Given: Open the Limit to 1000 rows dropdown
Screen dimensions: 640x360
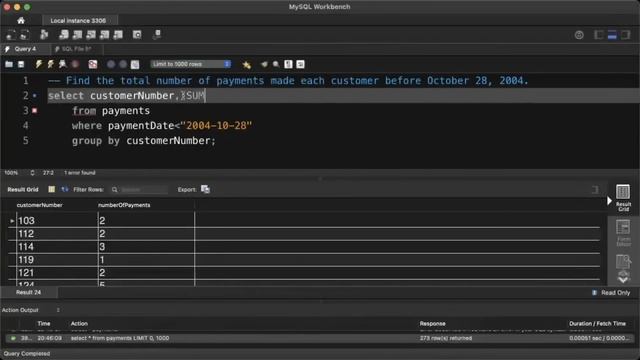Looking at the screenshot, I should 191,64.
